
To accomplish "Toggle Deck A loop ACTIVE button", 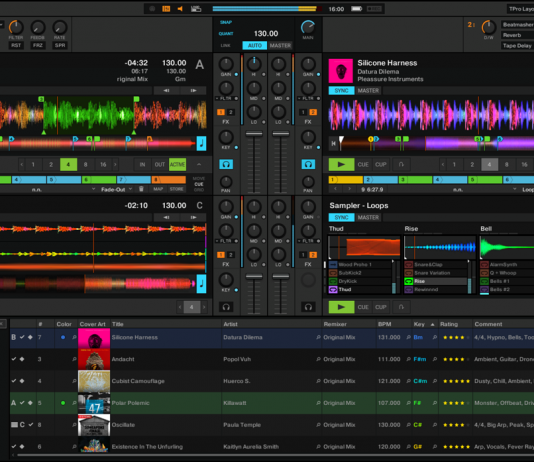I will click(x=177, y=164).
